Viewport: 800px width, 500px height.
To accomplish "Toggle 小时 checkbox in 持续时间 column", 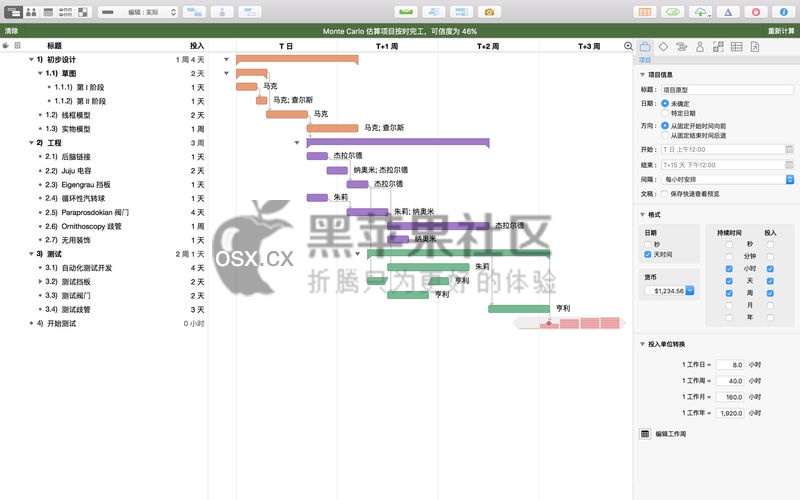I will (x=729, y=268).
